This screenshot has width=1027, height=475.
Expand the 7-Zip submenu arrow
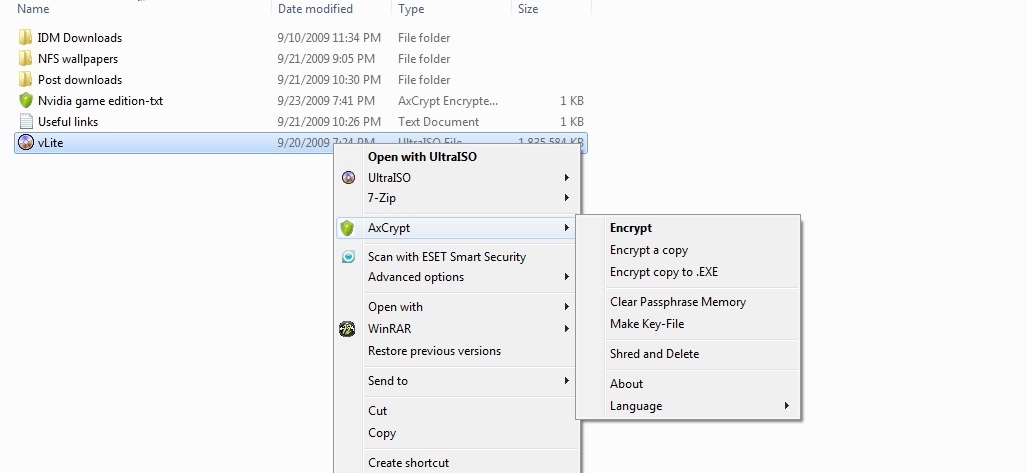[567, 198]
